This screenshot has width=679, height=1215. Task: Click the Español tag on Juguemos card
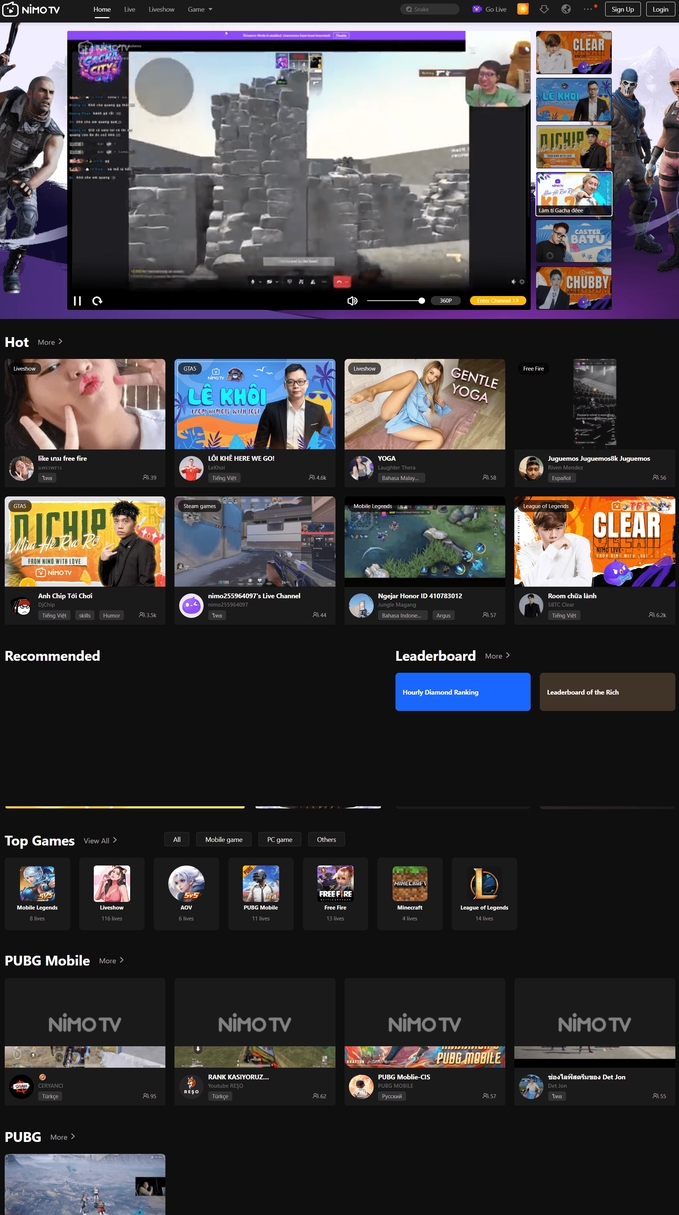coord(563,478)
